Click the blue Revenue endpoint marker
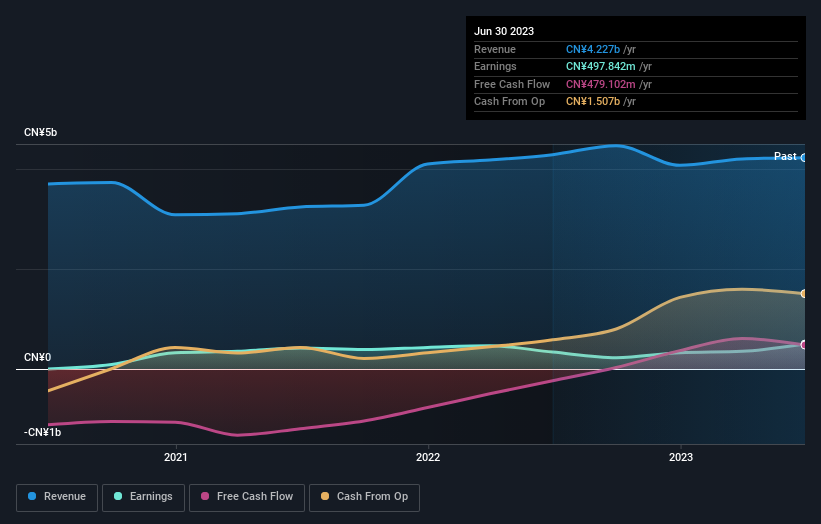The image size is (821, 524). (x=804, y=158)
